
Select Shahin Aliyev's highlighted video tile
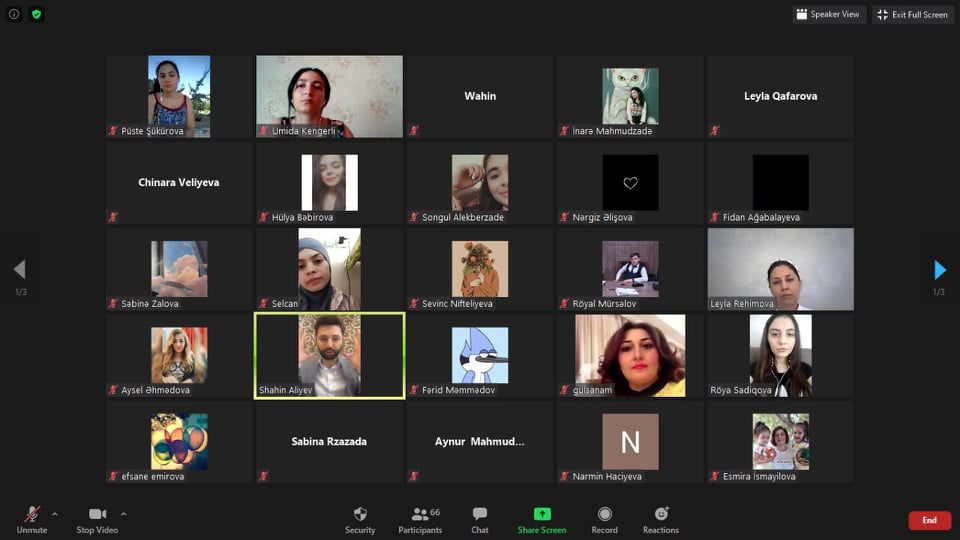[x=329, y=355]
